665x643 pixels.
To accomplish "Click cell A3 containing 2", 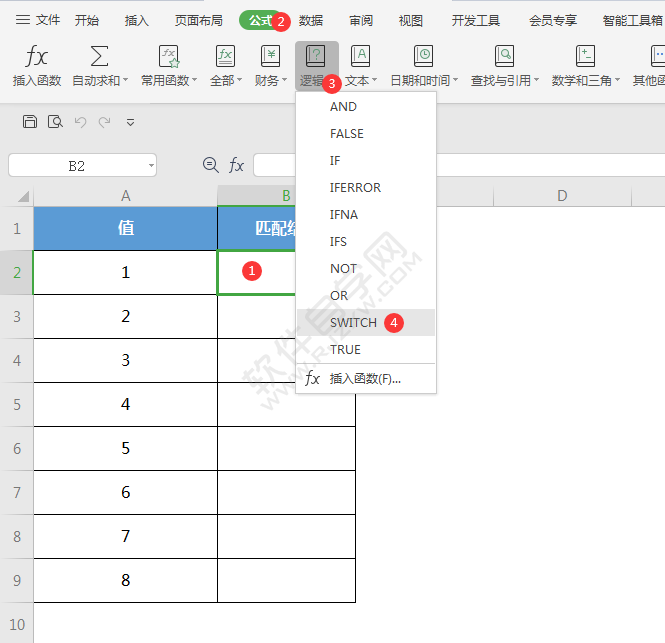I will pos(126,316).
